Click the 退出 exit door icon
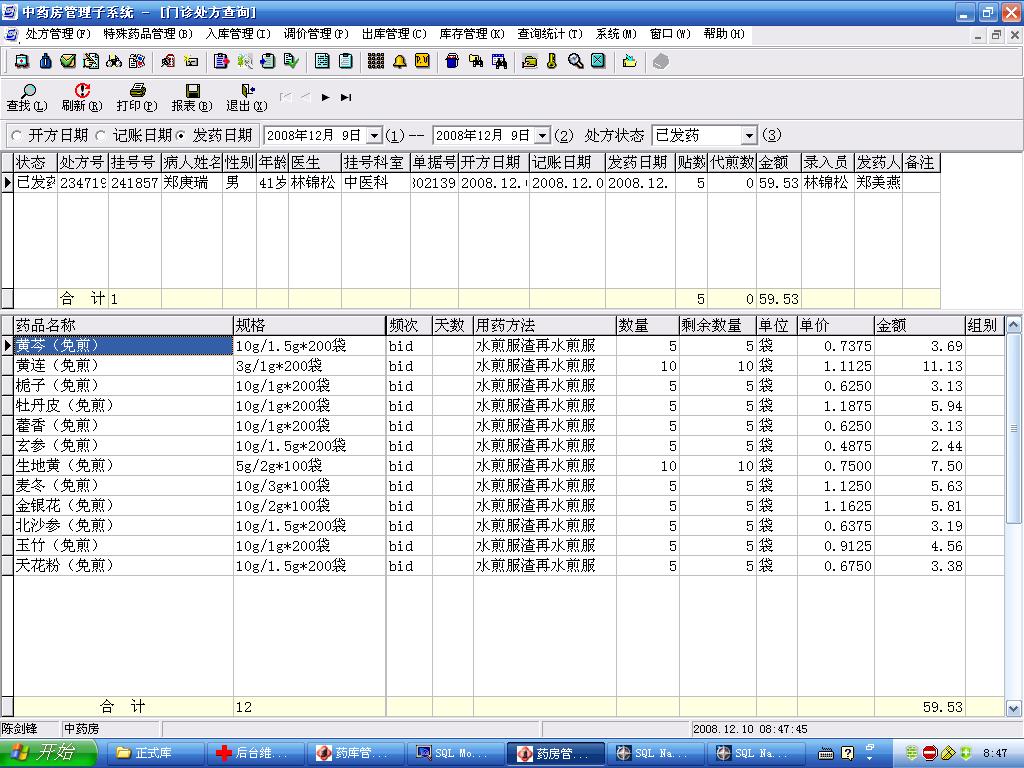The height and width of the screenshot is (768, 1024). 247,91
